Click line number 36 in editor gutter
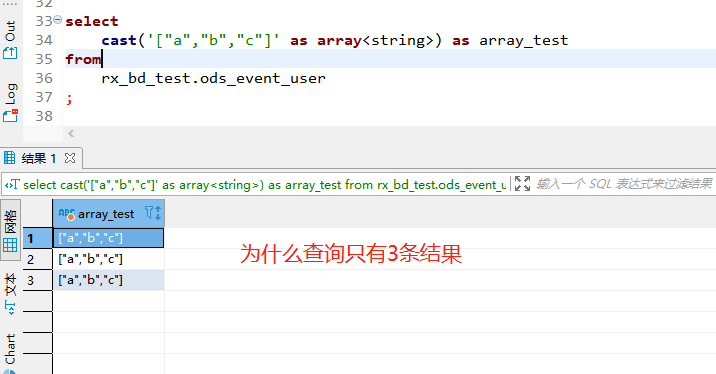716x374 pixels. [44, 78]
